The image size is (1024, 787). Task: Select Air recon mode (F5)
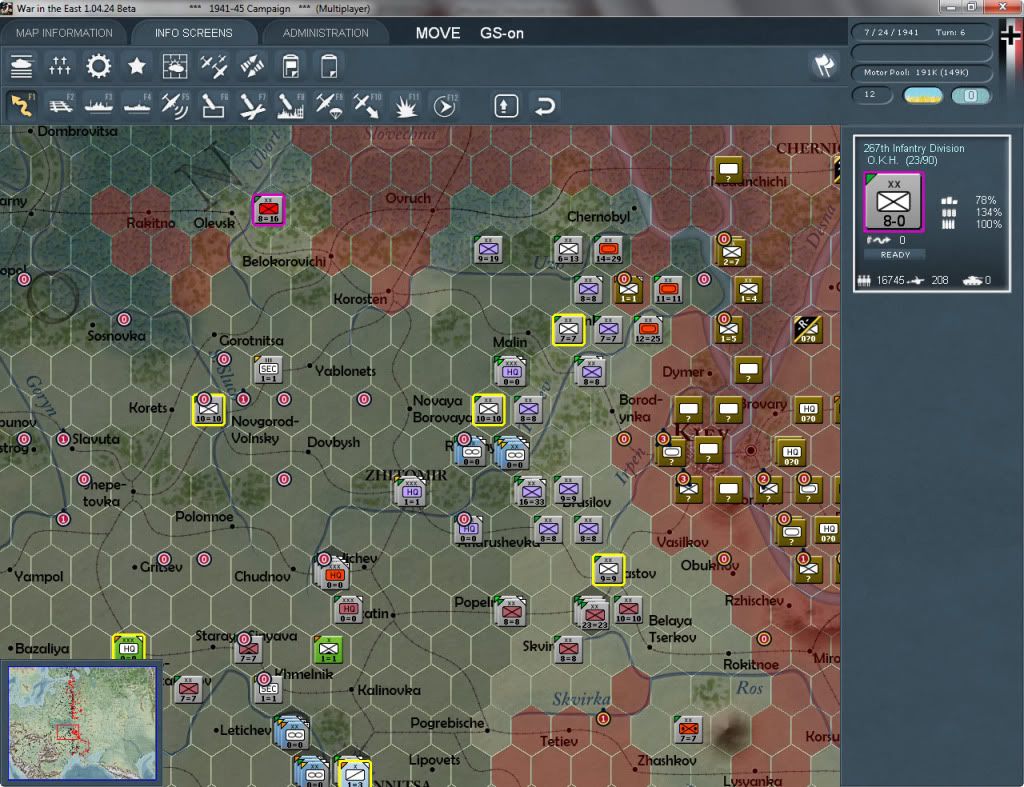(x=175, y=105)
